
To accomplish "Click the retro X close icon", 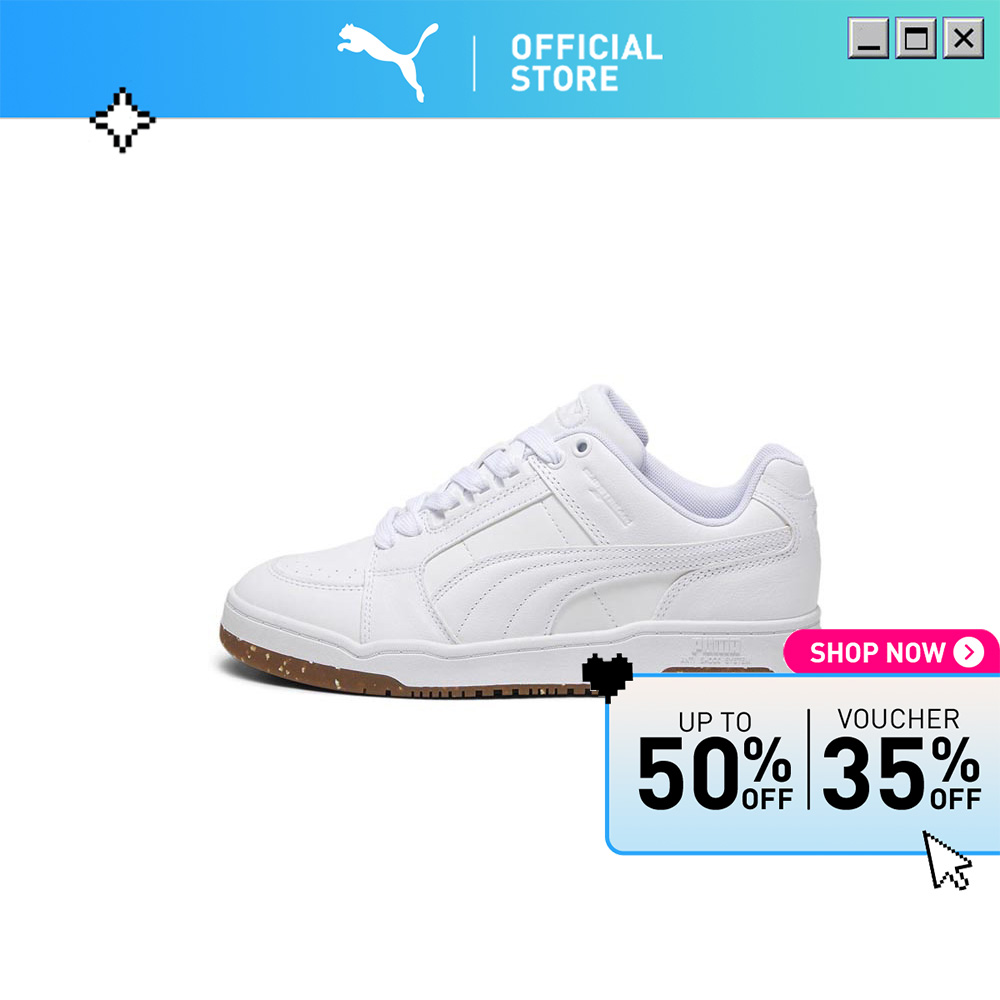I will [x=963, y=38].
